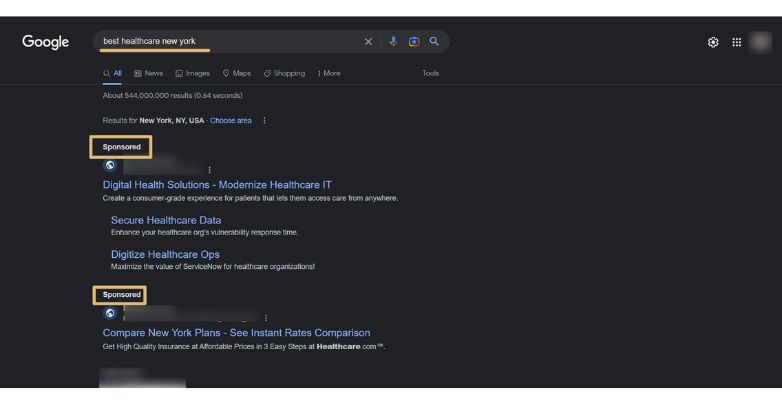The width and height of the screenshot is (782, 410).
Task: Click first Sponsored label above Digital Health Solutions
Action: (121, 147)
